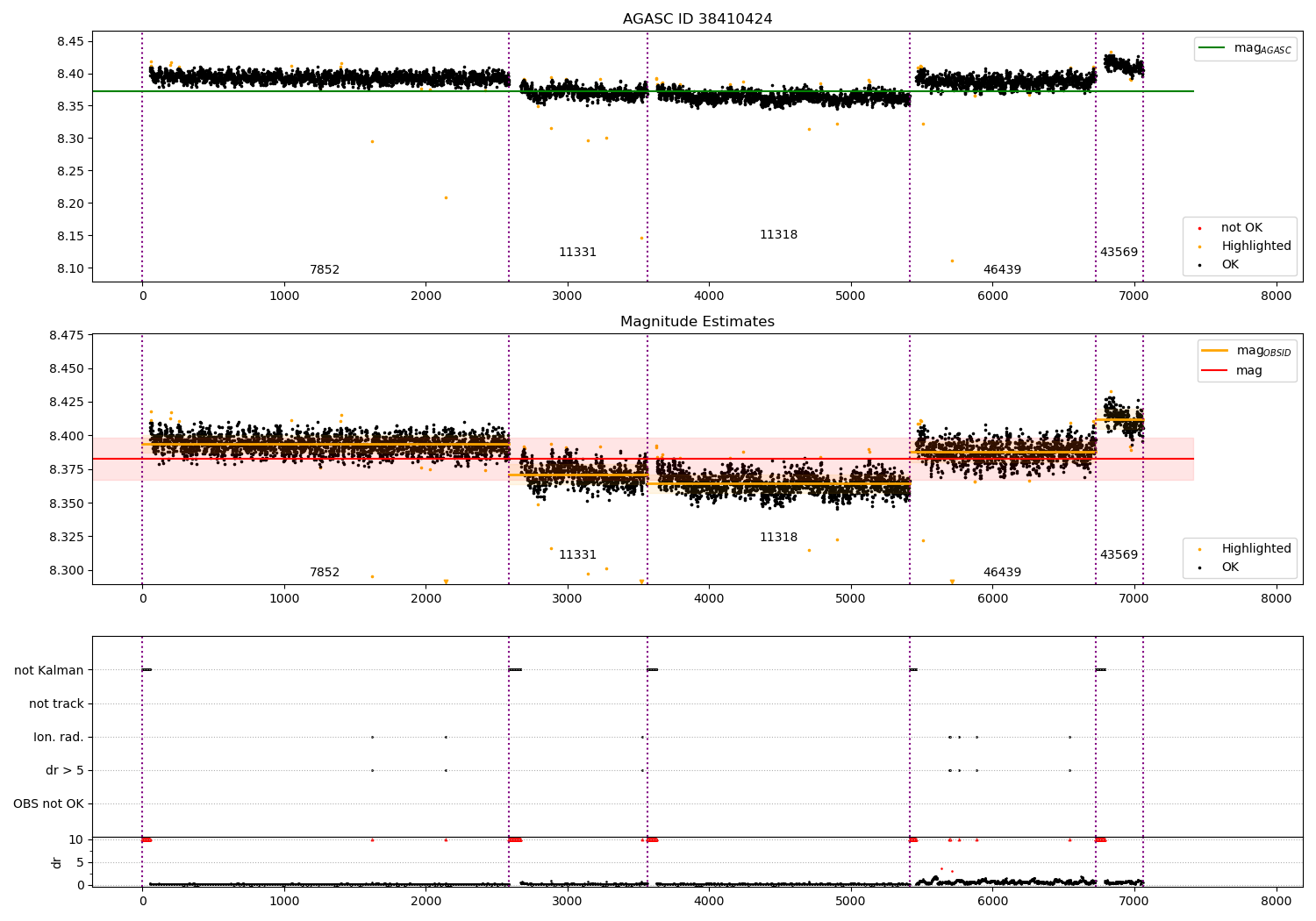Click the 'not track' axis label
This screenshot has height=921, width=1316.
(56, 704)
